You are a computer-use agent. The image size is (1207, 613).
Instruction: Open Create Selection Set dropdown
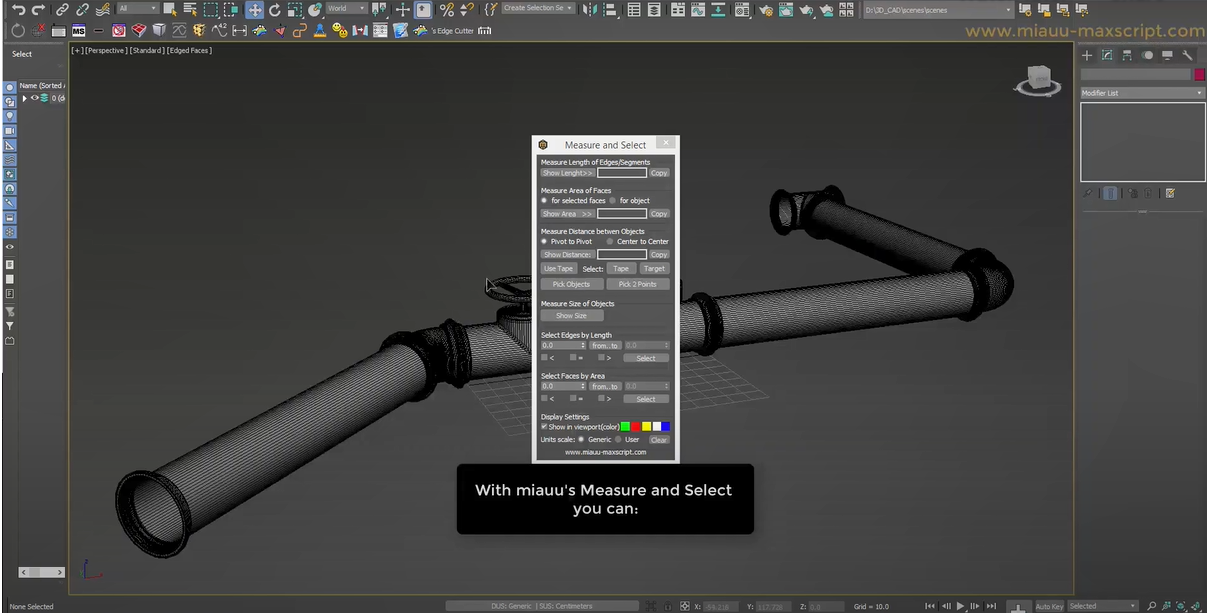pos(538,9)
